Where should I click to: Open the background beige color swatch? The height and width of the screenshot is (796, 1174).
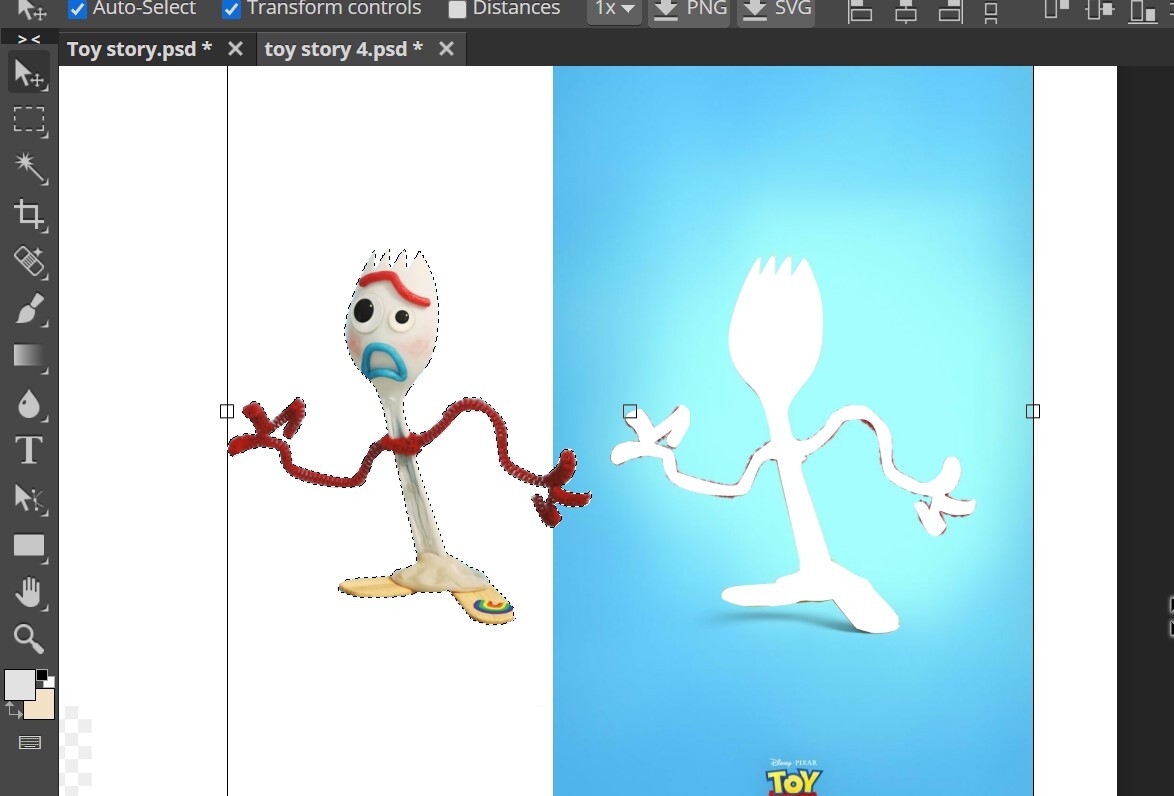[42, 705]
